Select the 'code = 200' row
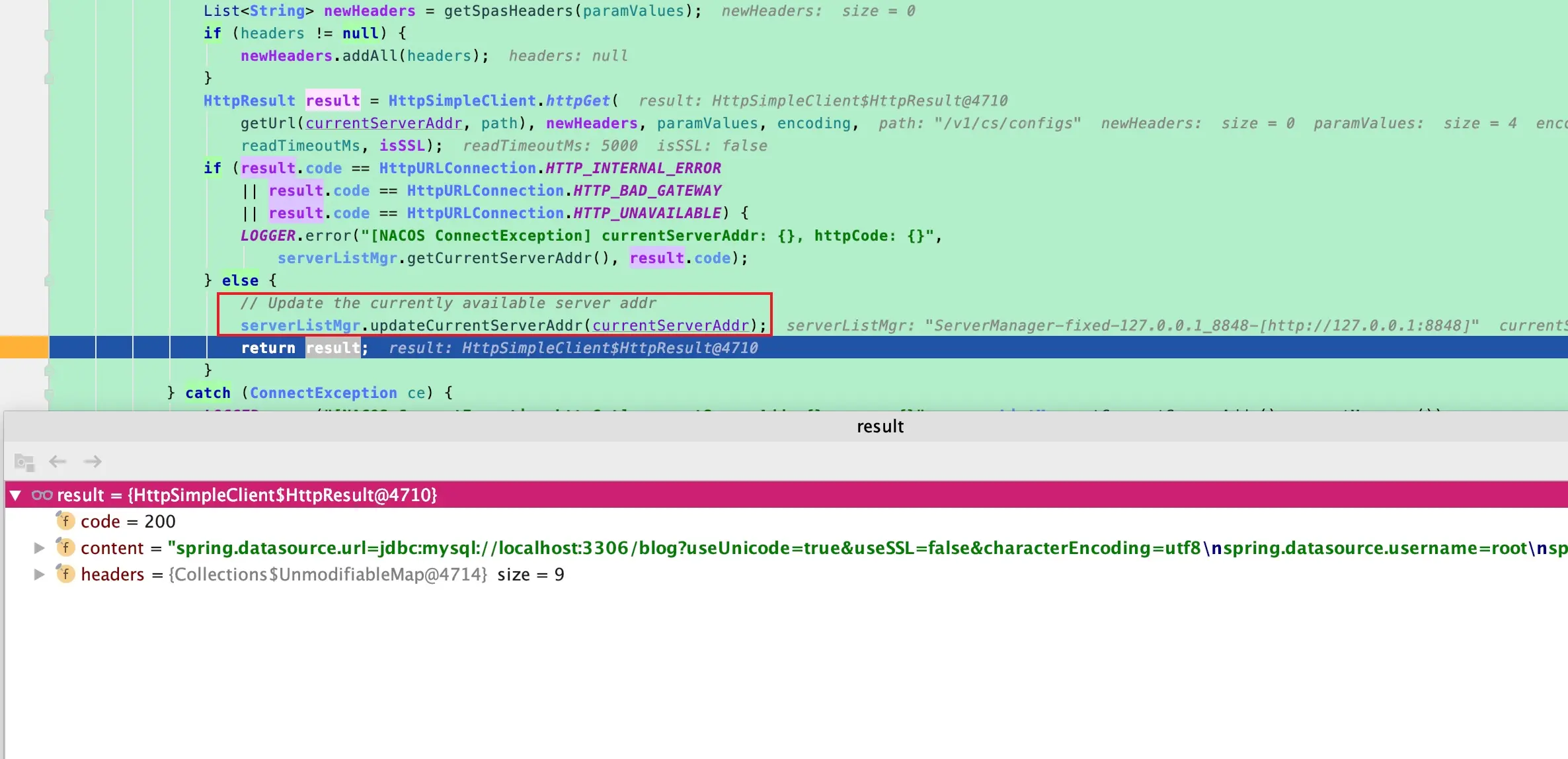This screenshot has height=759, width=1568. click(128, 522)
